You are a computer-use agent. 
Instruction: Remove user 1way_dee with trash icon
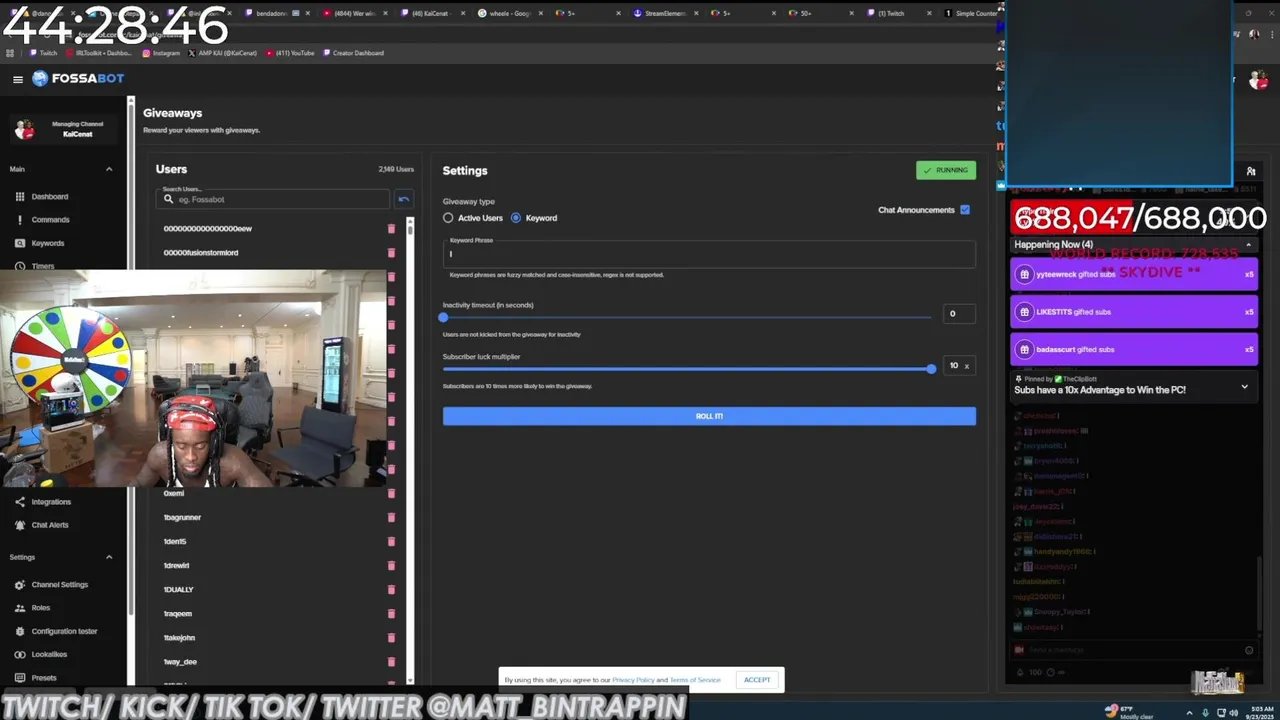391,662
